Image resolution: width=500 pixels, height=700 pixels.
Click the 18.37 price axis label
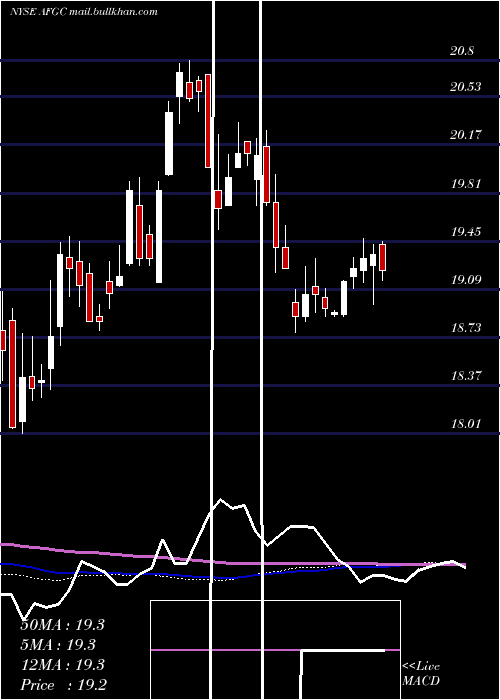(x=466, y=375)
